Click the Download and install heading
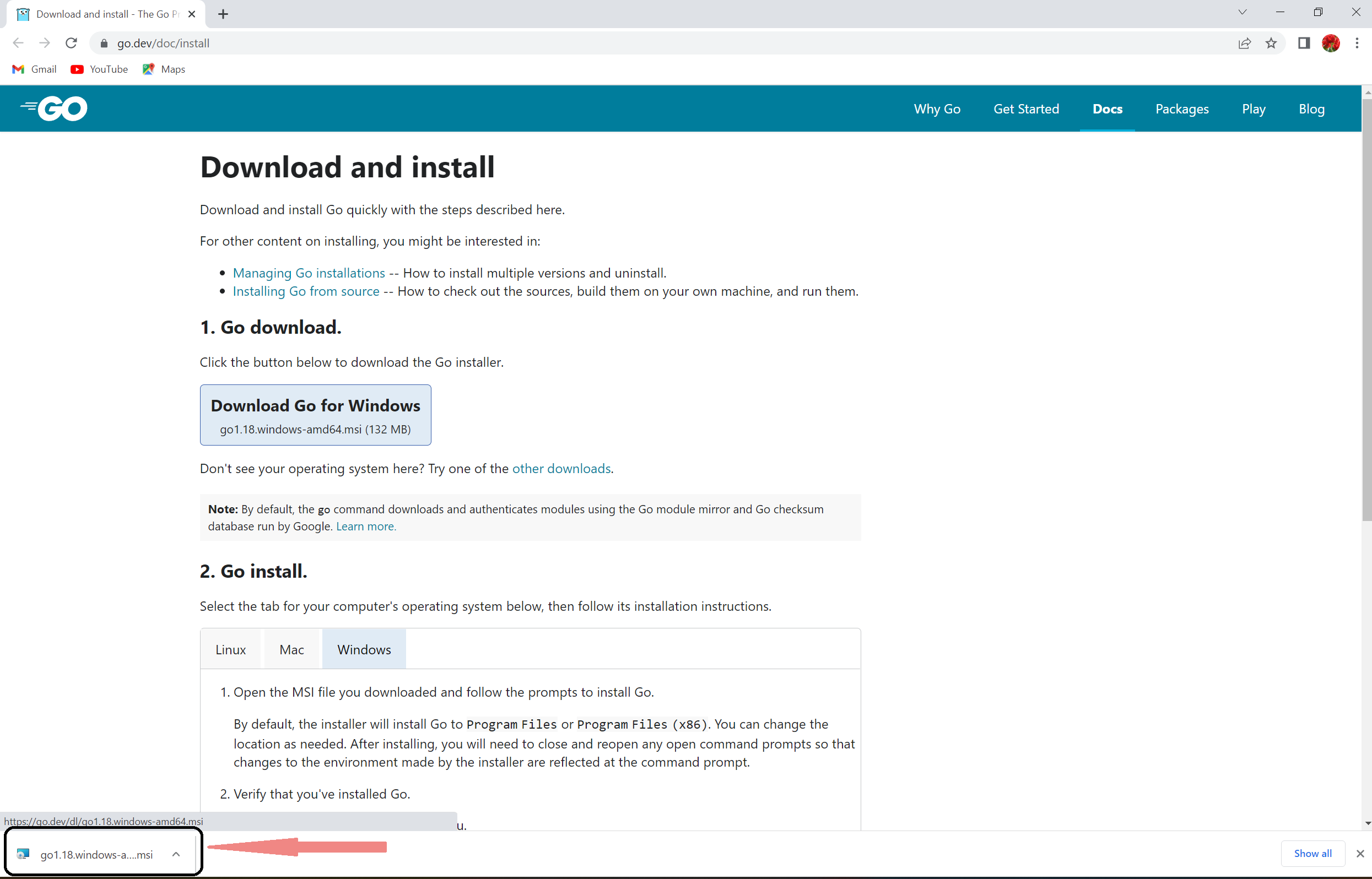 click(347, 167)
